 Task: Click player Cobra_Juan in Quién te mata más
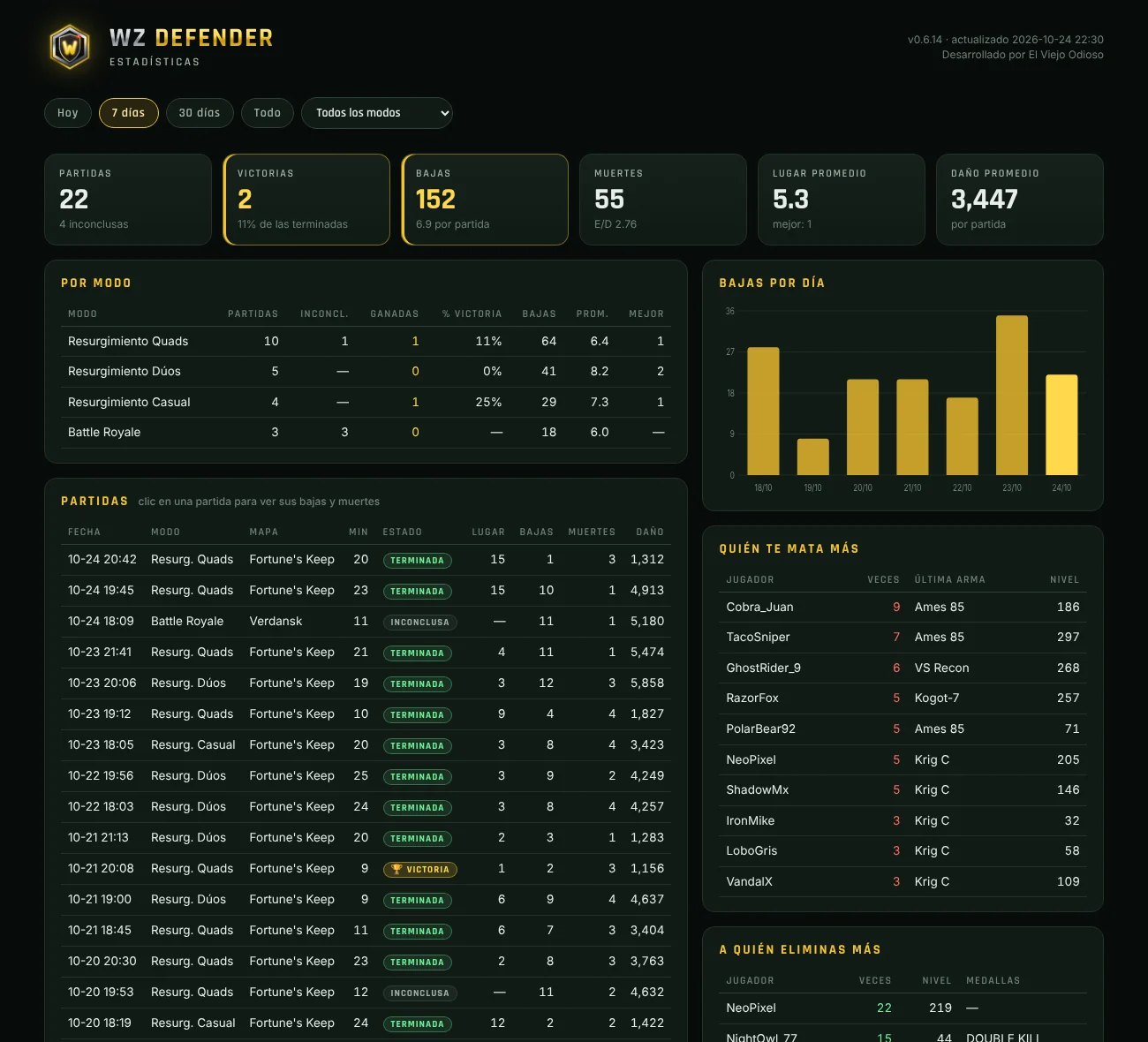pos(903,608)
